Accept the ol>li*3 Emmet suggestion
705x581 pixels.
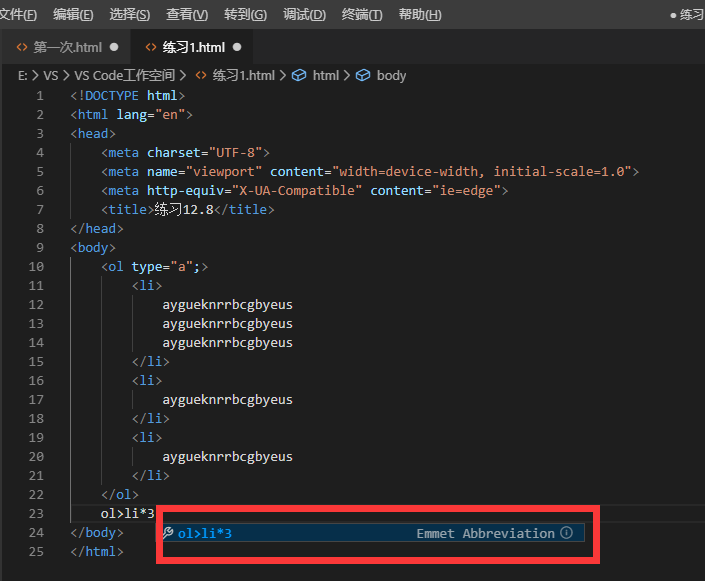click(x=373, y=533)
